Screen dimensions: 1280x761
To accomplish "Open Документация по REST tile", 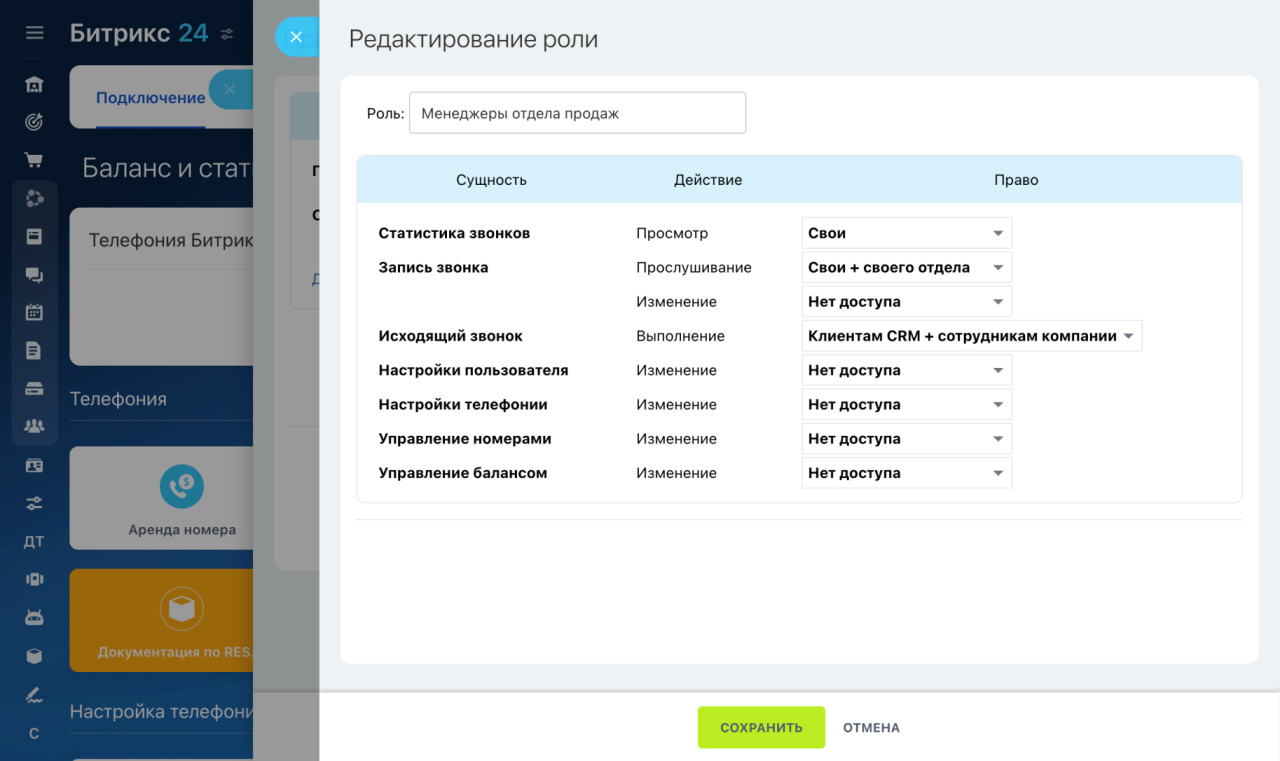I will 161,620.
